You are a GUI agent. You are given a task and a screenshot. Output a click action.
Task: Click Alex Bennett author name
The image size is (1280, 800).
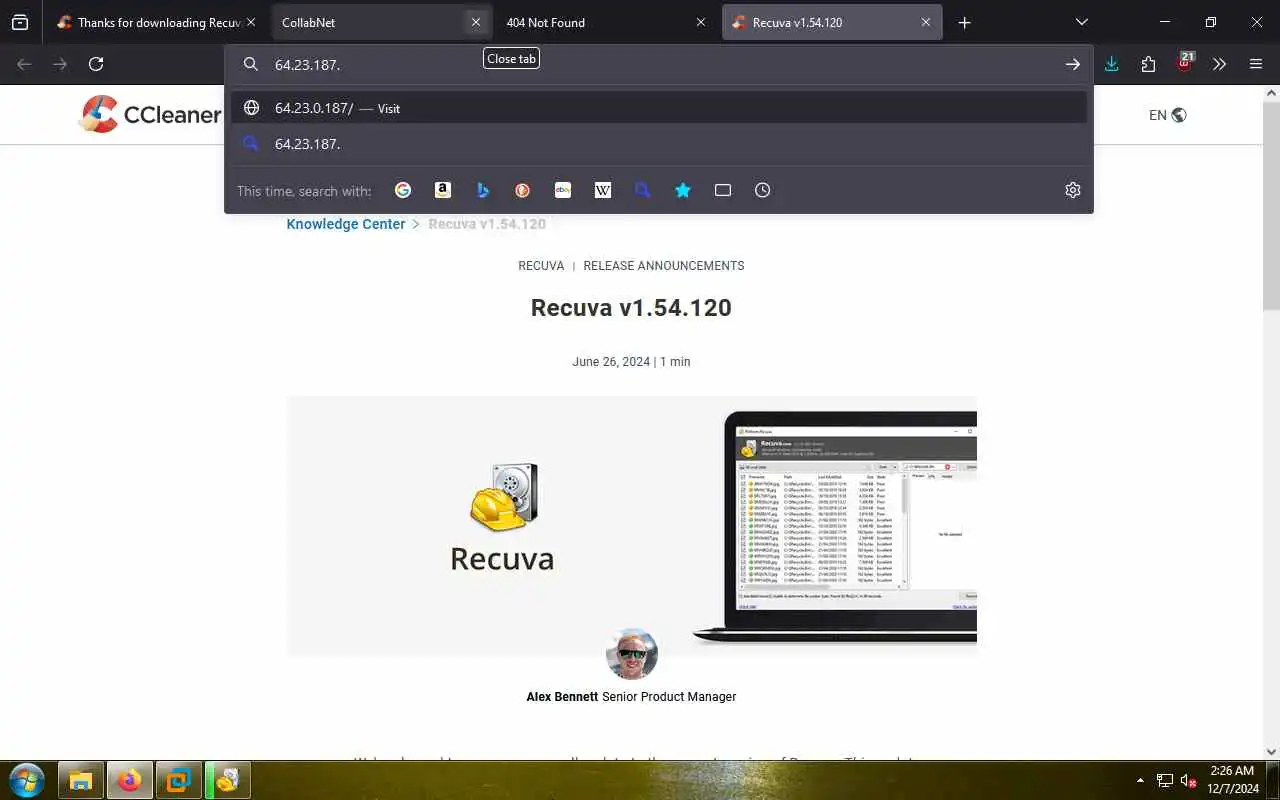[x=562, y=697]
